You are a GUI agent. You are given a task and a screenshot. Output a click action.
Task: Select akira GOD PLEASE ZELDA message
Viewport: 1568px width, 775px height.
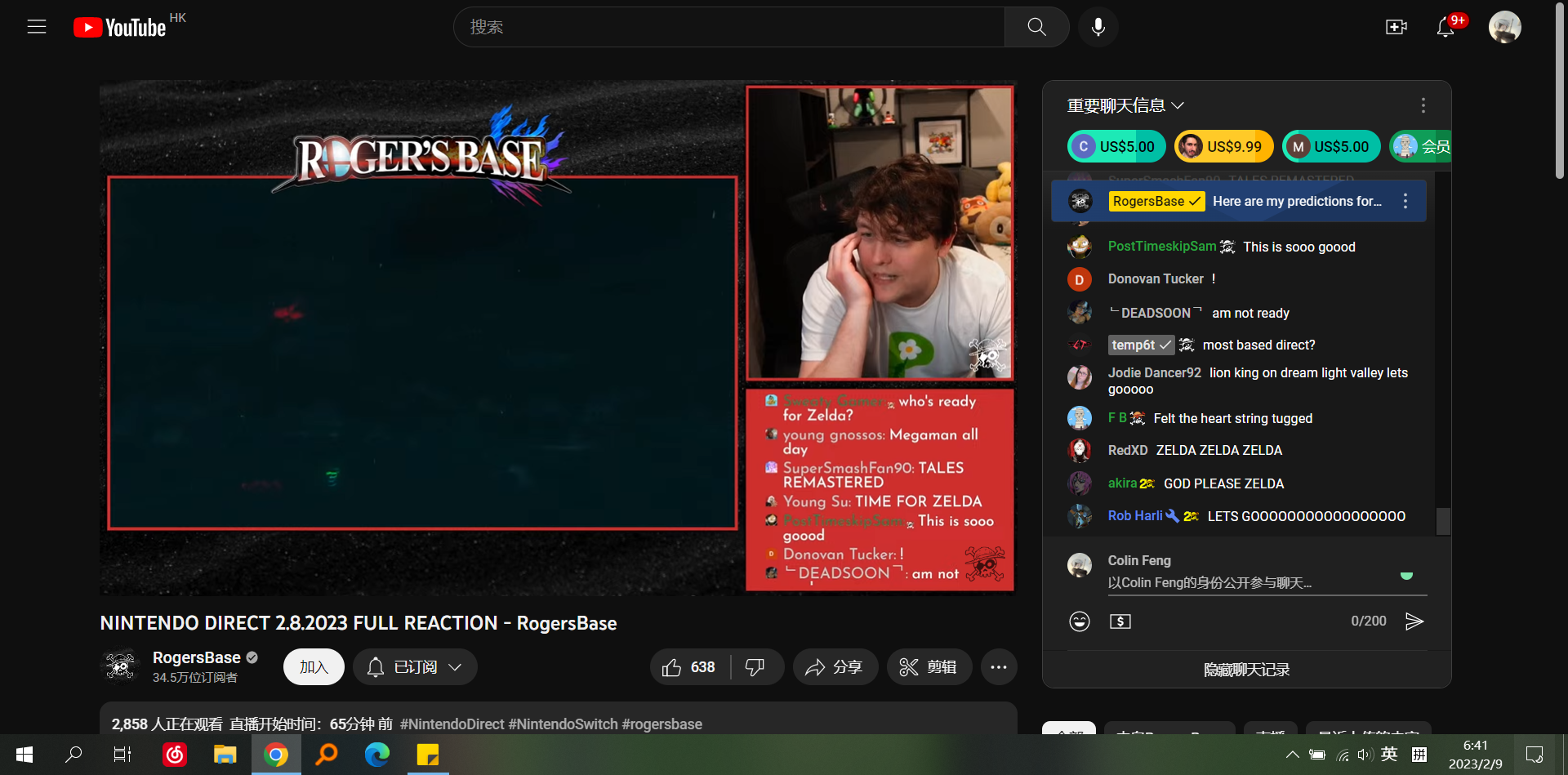coord(1238,483)
